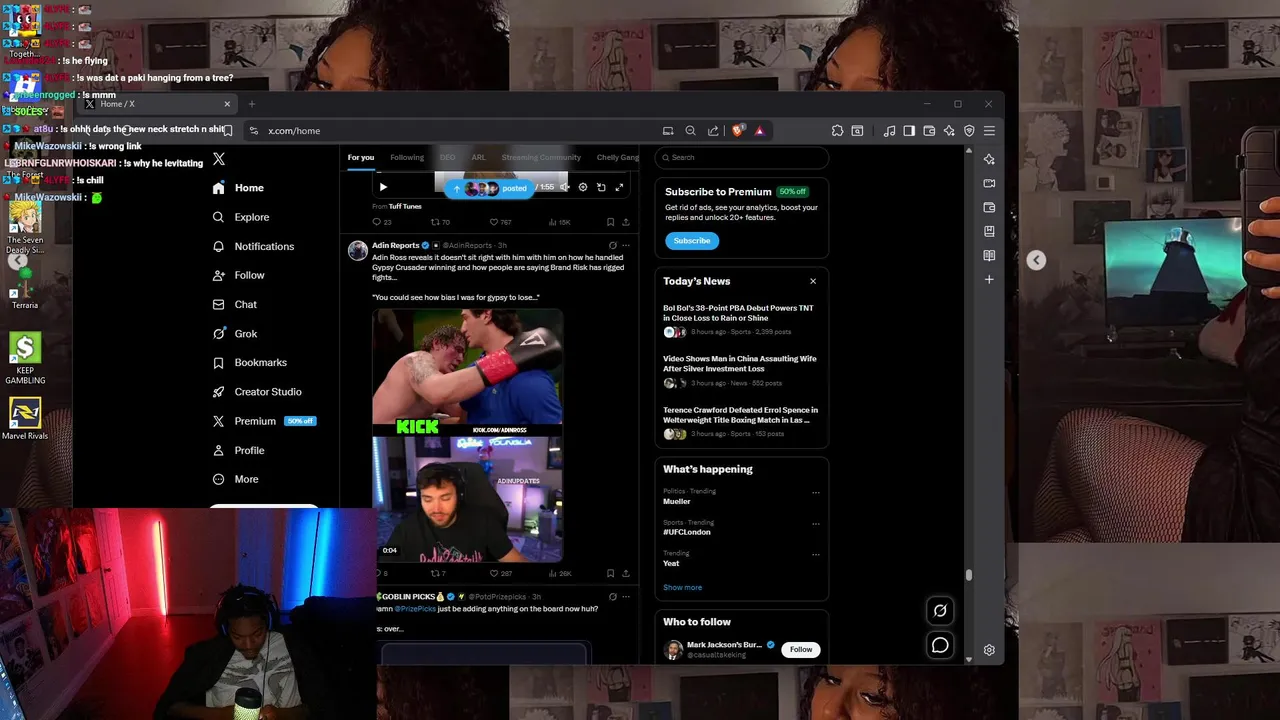
Task: Open Profile in the X sidebar
Action: (x=239, y=450)
